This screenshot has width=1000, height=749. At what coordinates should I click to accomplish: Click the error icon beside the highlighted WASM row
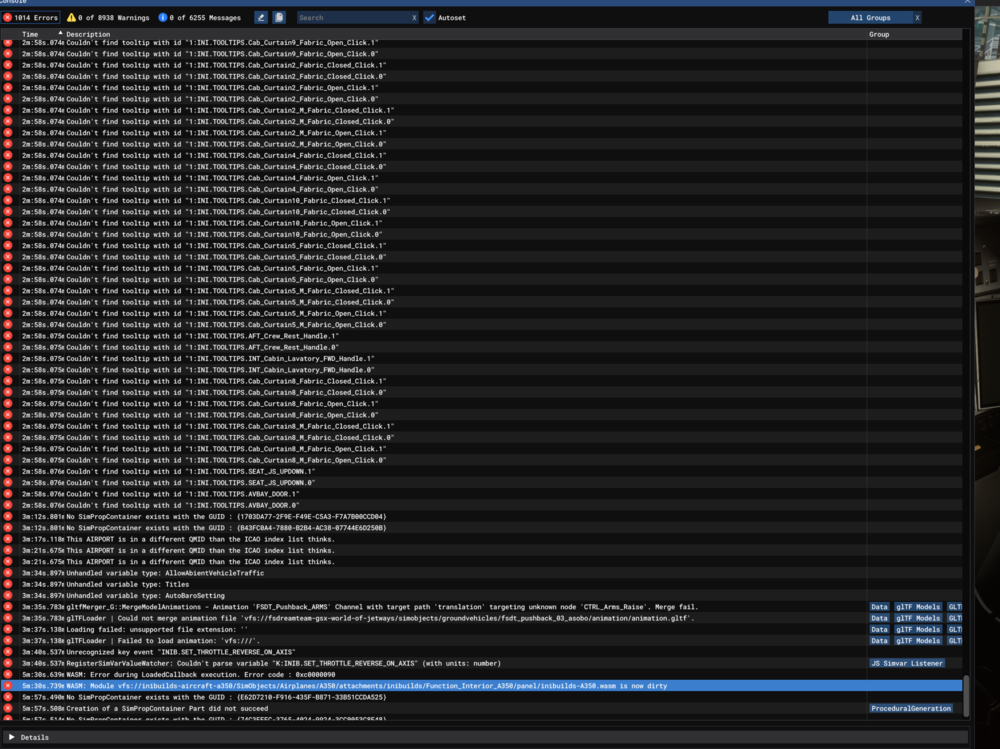[7, 686]
